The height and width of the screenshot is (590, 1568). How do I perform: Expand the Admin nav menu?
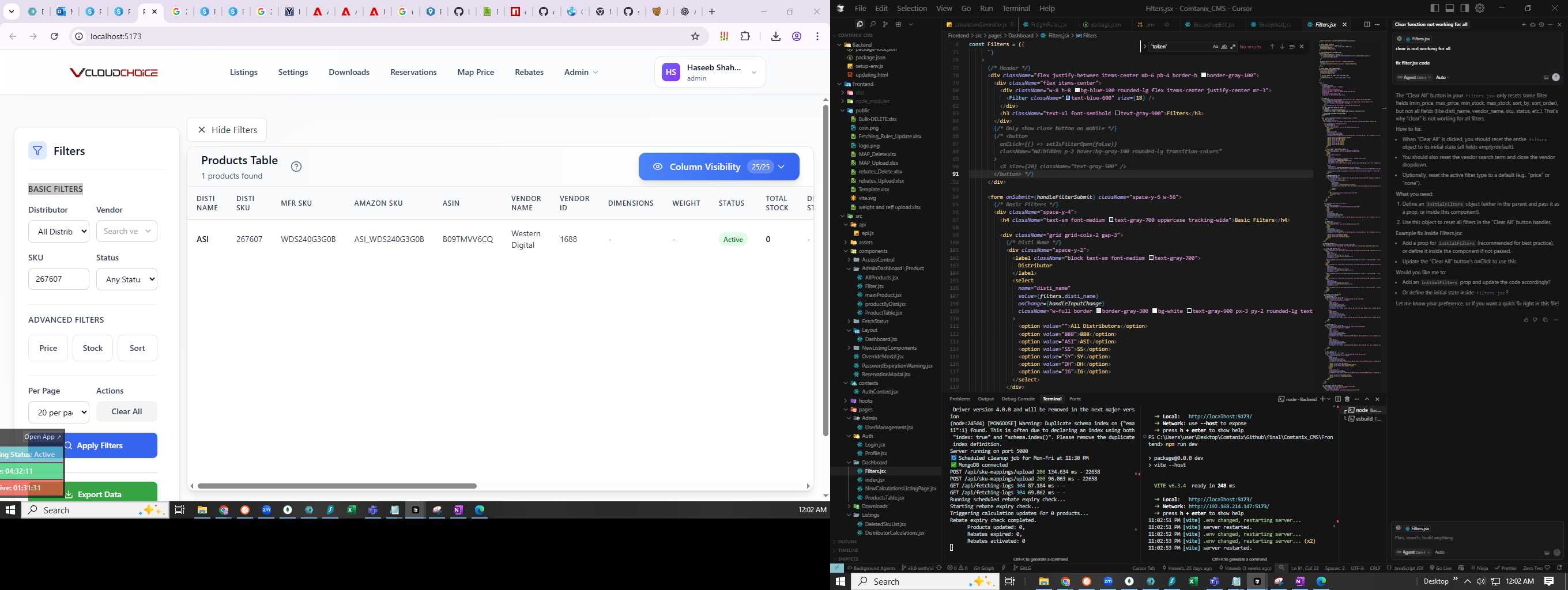[581, 72]
